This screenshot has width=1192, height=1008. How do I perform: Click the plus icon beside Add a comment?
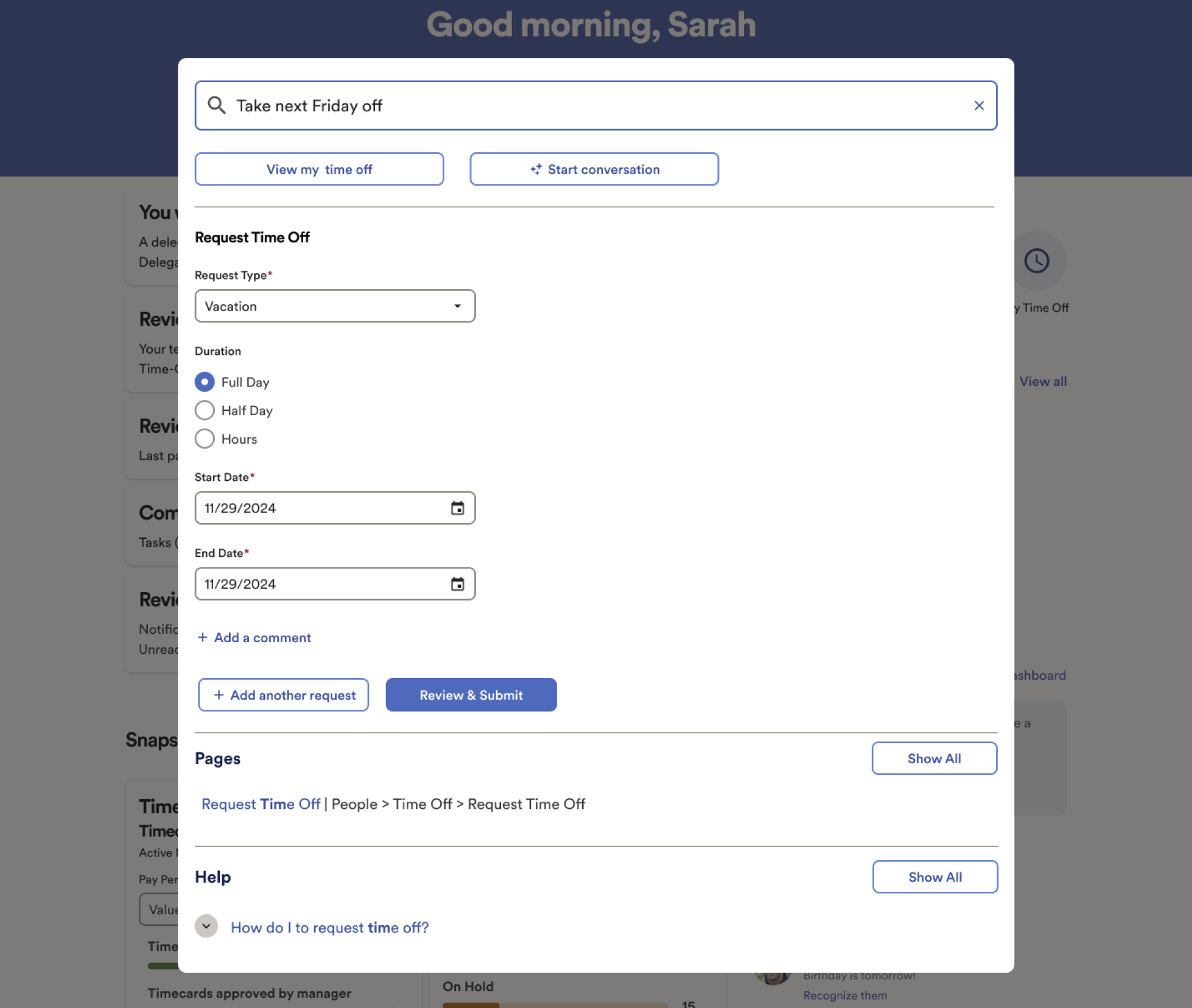(x=203, y=637)
